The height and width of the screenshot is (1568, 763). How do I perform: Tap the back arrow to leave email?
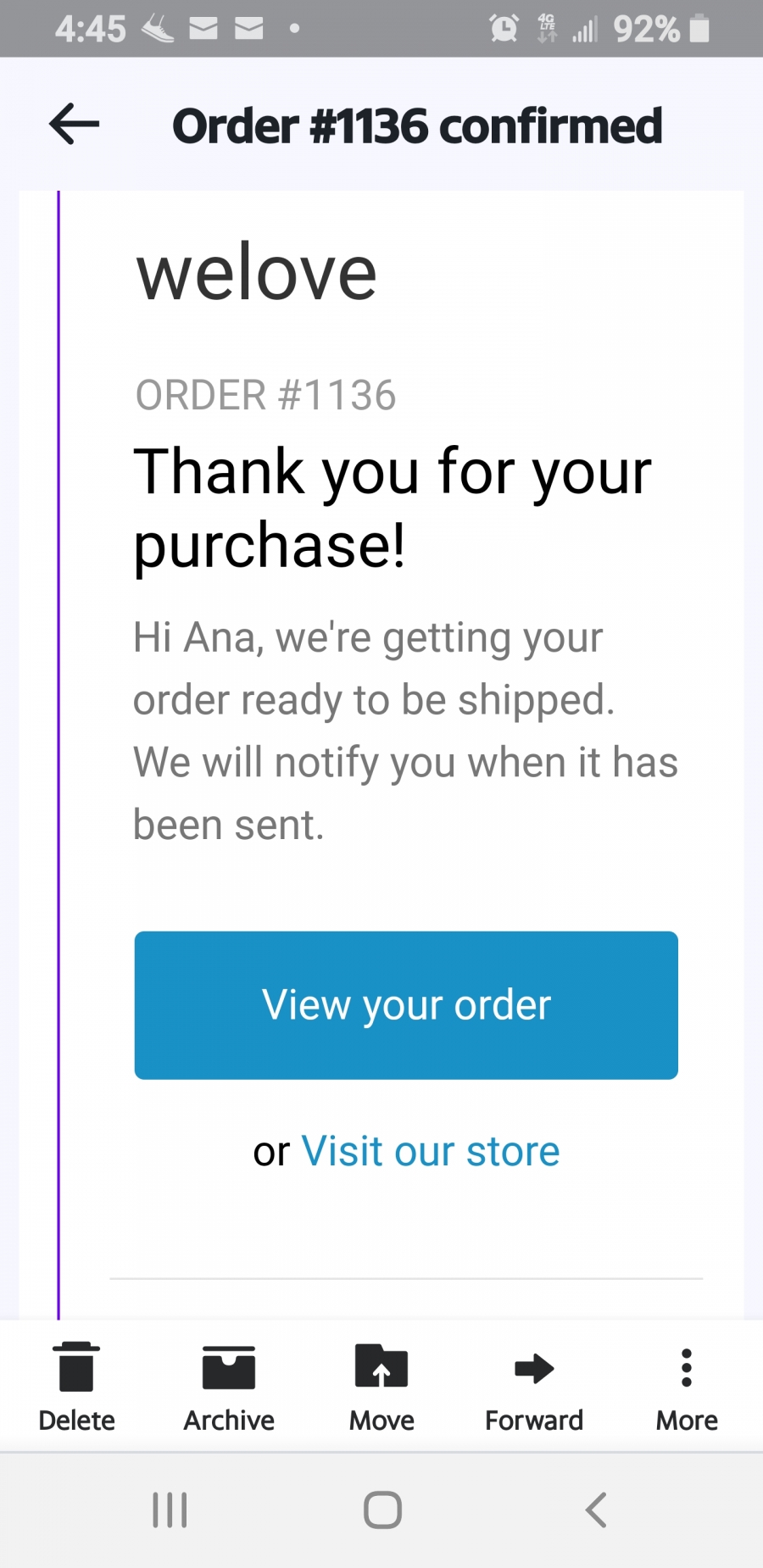(x=75, y=125)
